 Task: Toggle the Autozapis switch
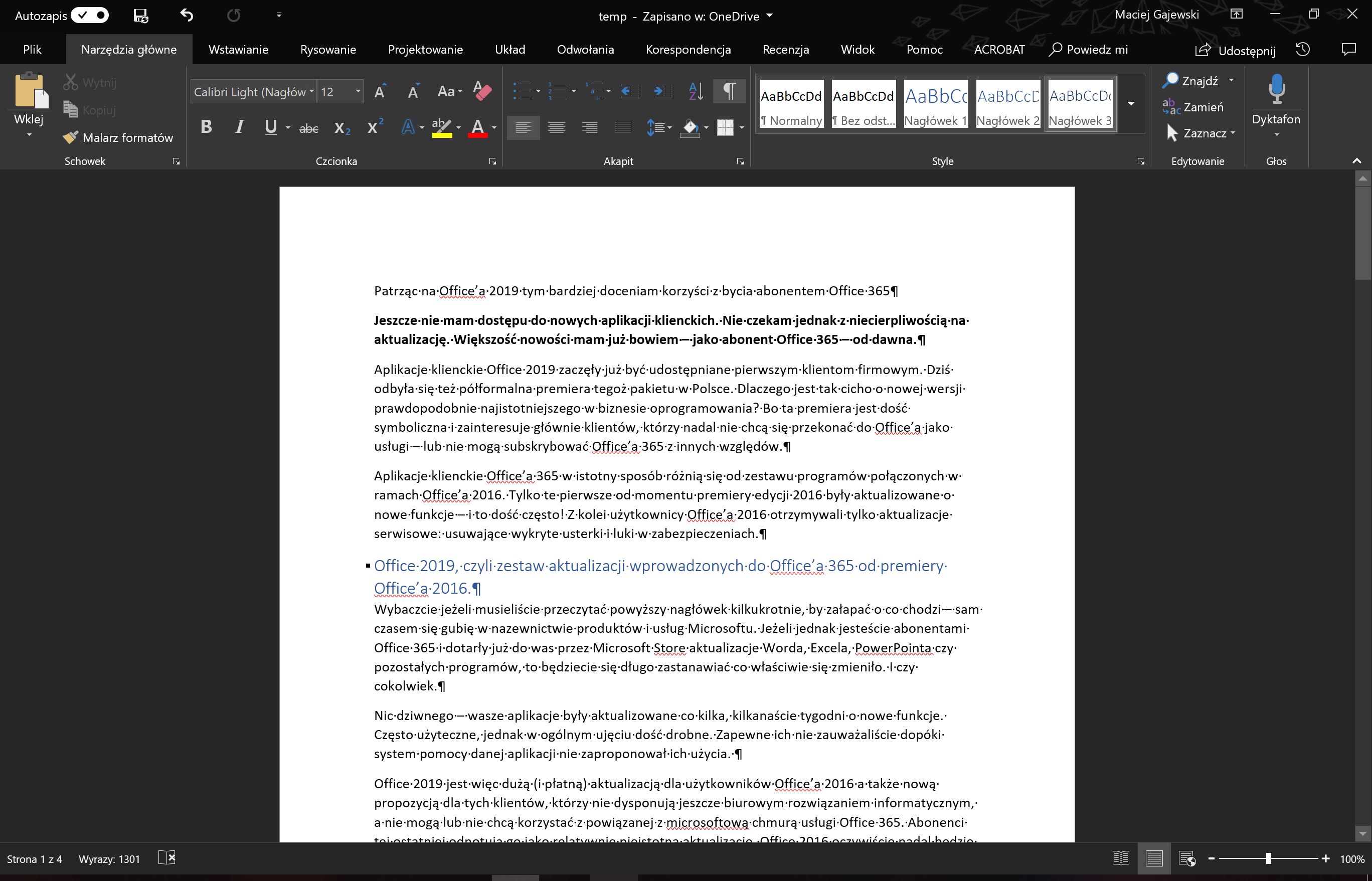90,16
